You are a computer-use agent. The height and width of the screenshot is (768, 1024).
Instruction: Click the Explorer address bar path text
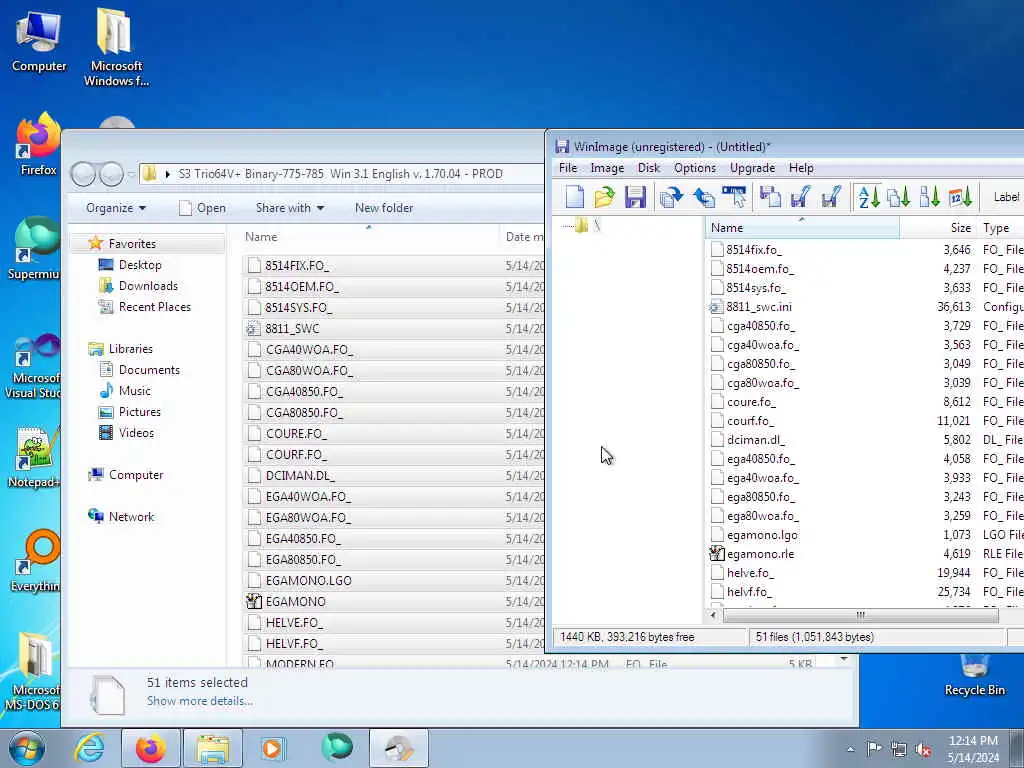click(x=340, y=174)
